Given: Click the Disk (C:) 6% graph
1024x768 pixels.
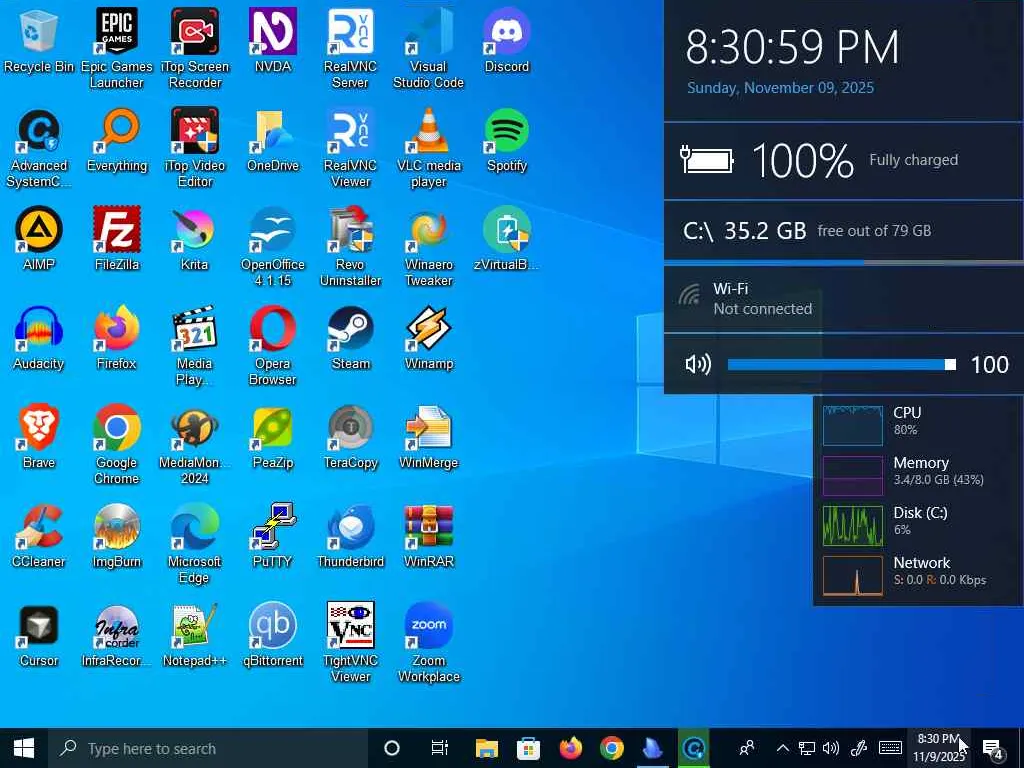Looking at the screenshot, I should pyautogui.click(x=852, y=525).
